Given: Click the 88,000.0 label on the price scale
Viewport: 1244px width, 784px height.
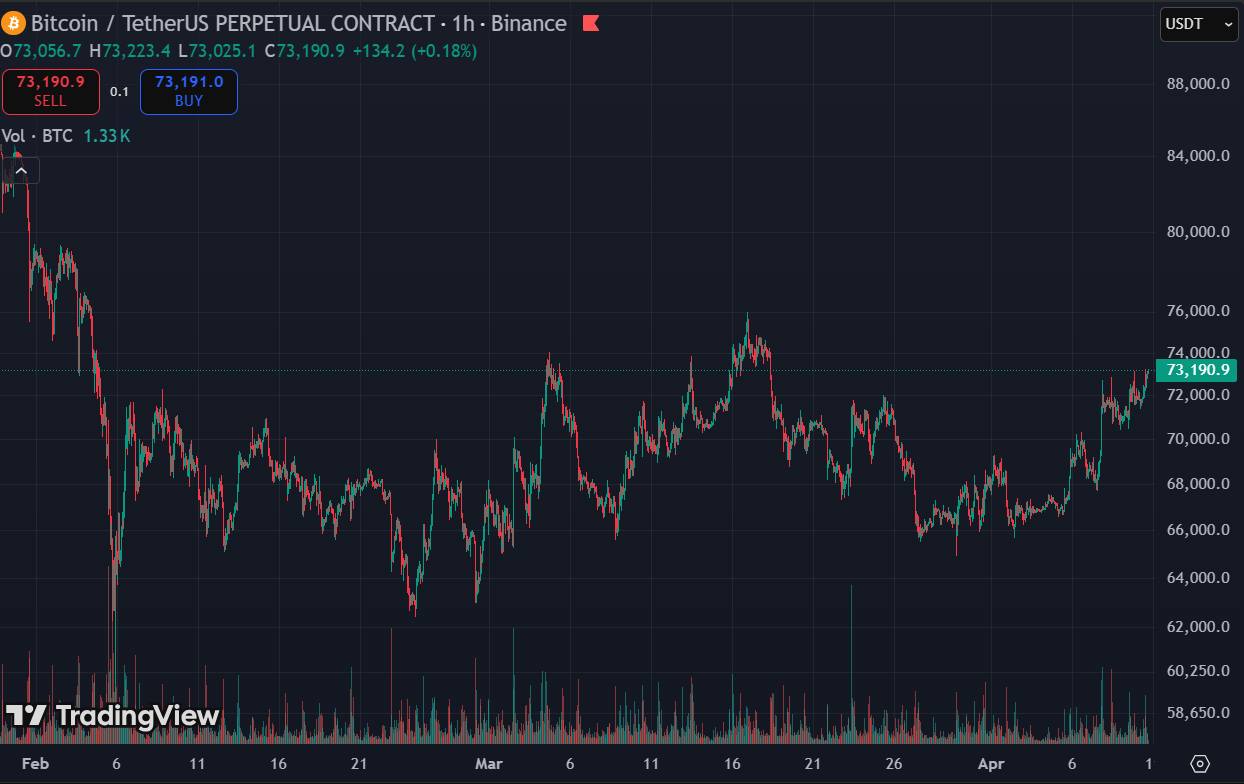Looking at the screenshot, I should click(1196, 84).
